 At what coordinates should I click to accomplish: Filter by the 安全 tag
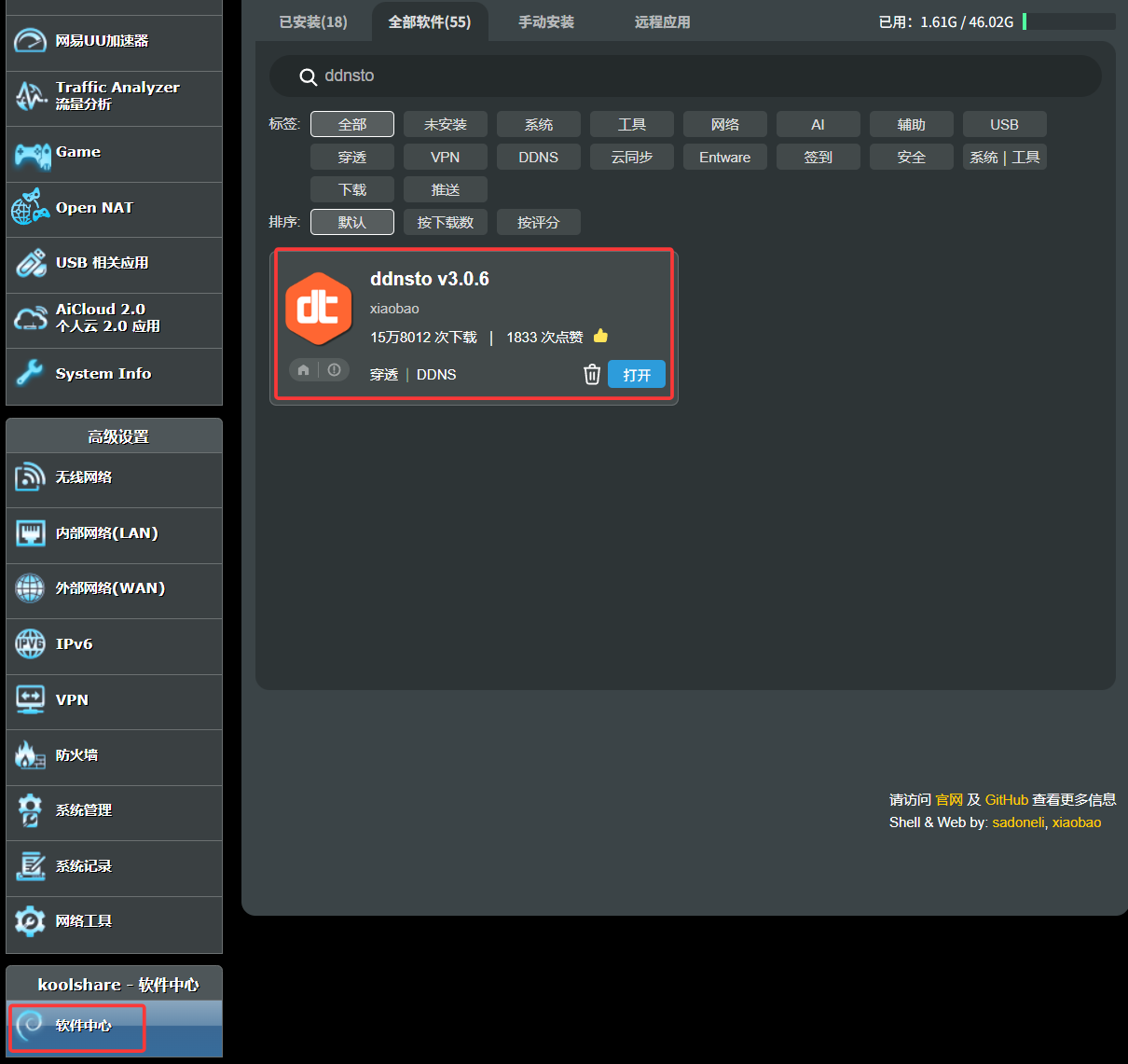(x=912, y=157)
